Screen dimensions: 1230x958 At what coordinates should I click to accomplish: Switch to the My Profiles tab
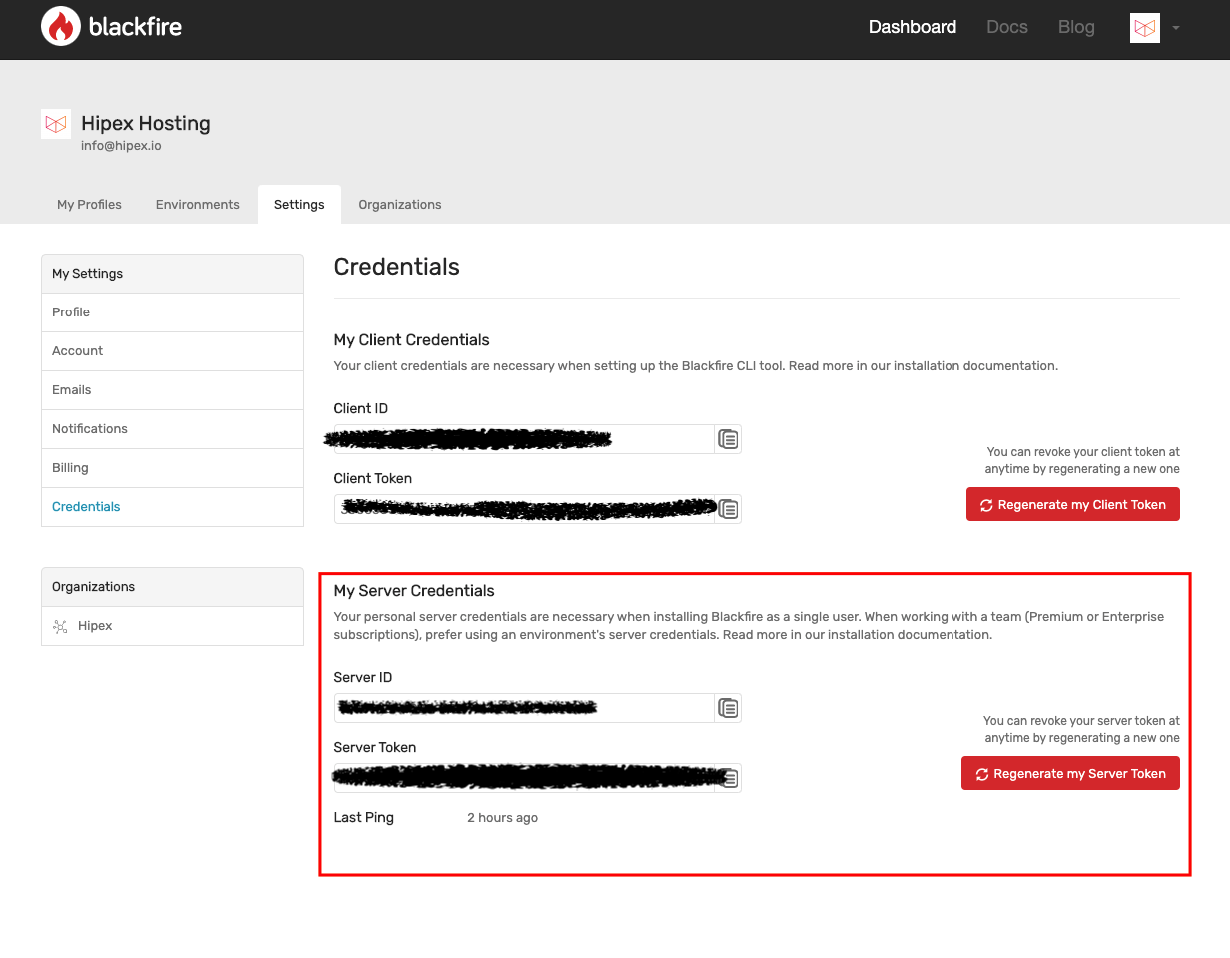coord(89,204)
